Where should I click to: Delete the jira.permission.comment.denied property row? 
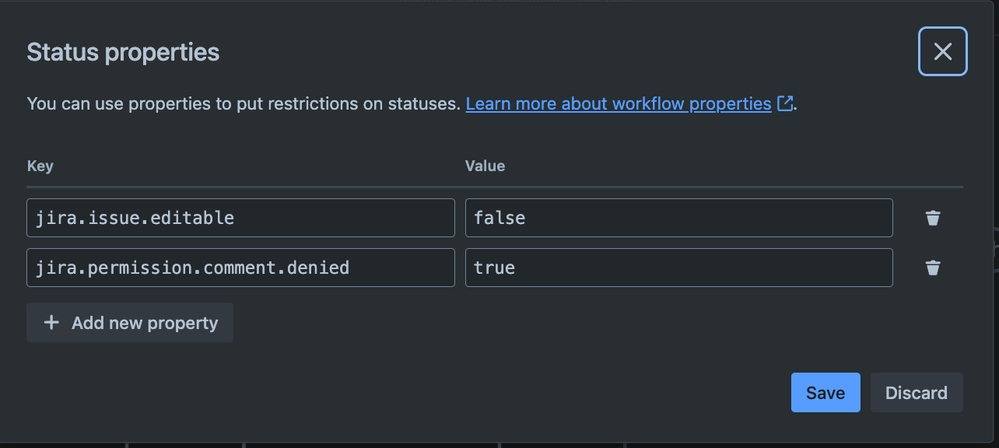point(933,268)
